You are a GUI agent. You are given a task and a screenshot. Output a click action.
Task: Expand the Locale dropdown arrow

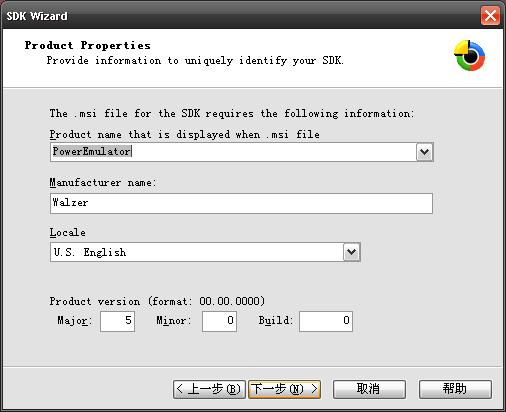point(352,252)
